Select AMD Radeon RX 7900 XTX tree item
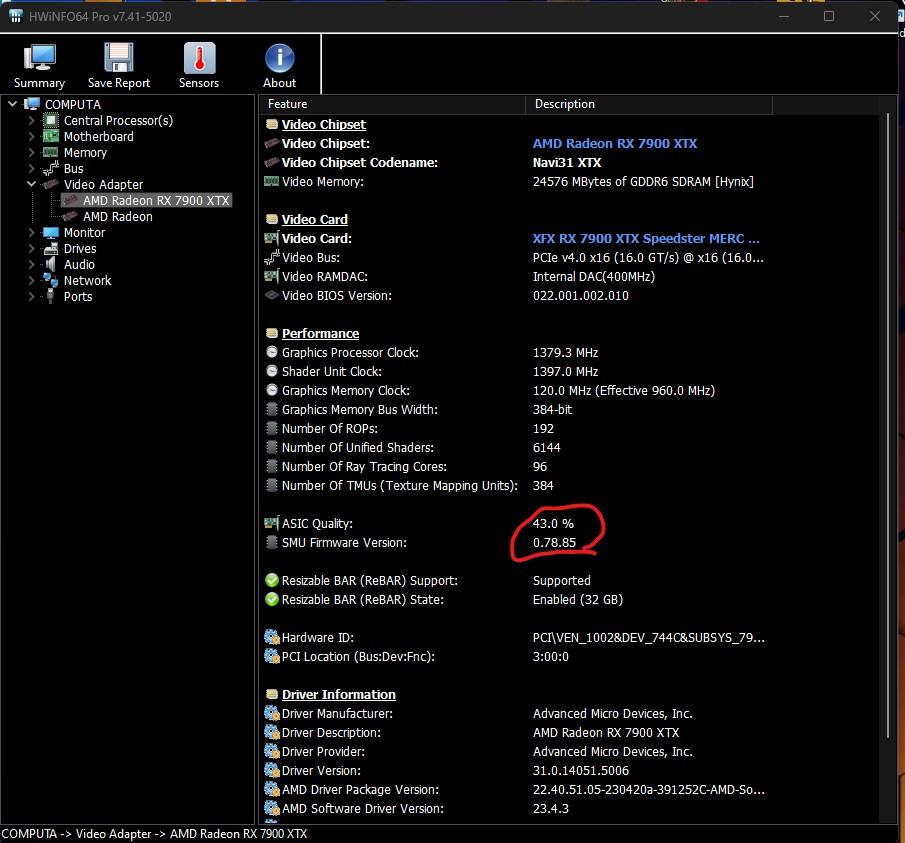 [x=156, y=200]
